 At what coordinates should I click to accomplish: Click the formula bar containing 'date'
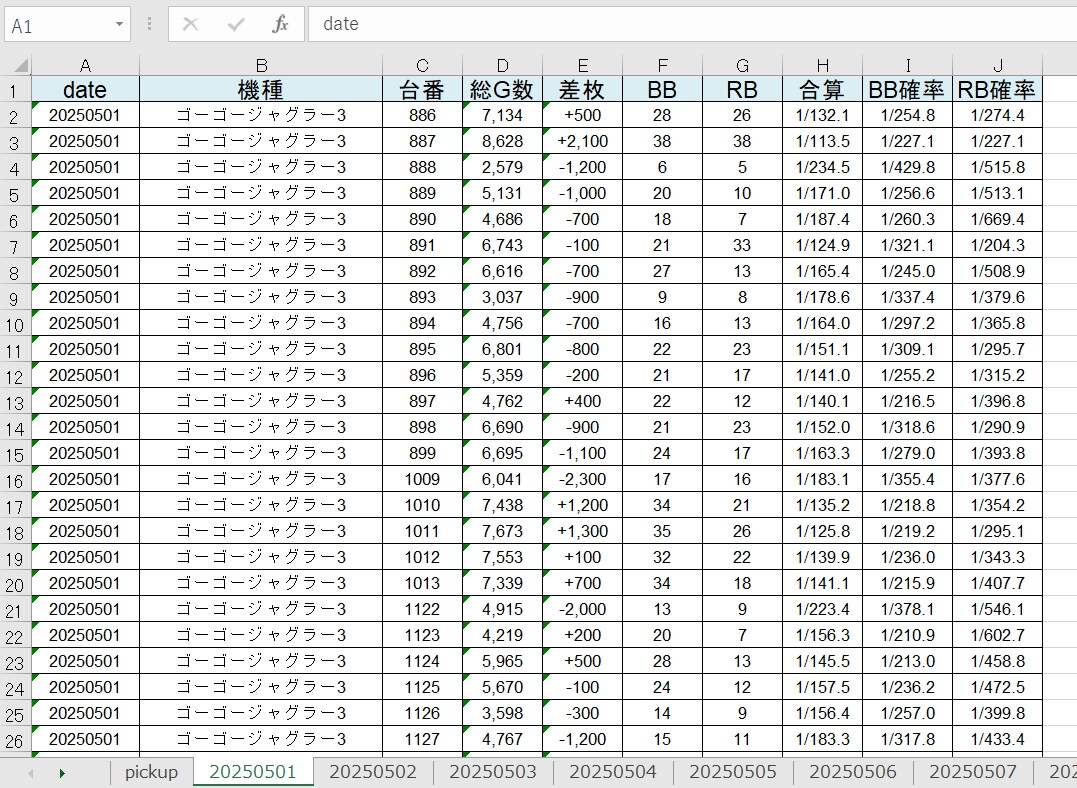692,24
